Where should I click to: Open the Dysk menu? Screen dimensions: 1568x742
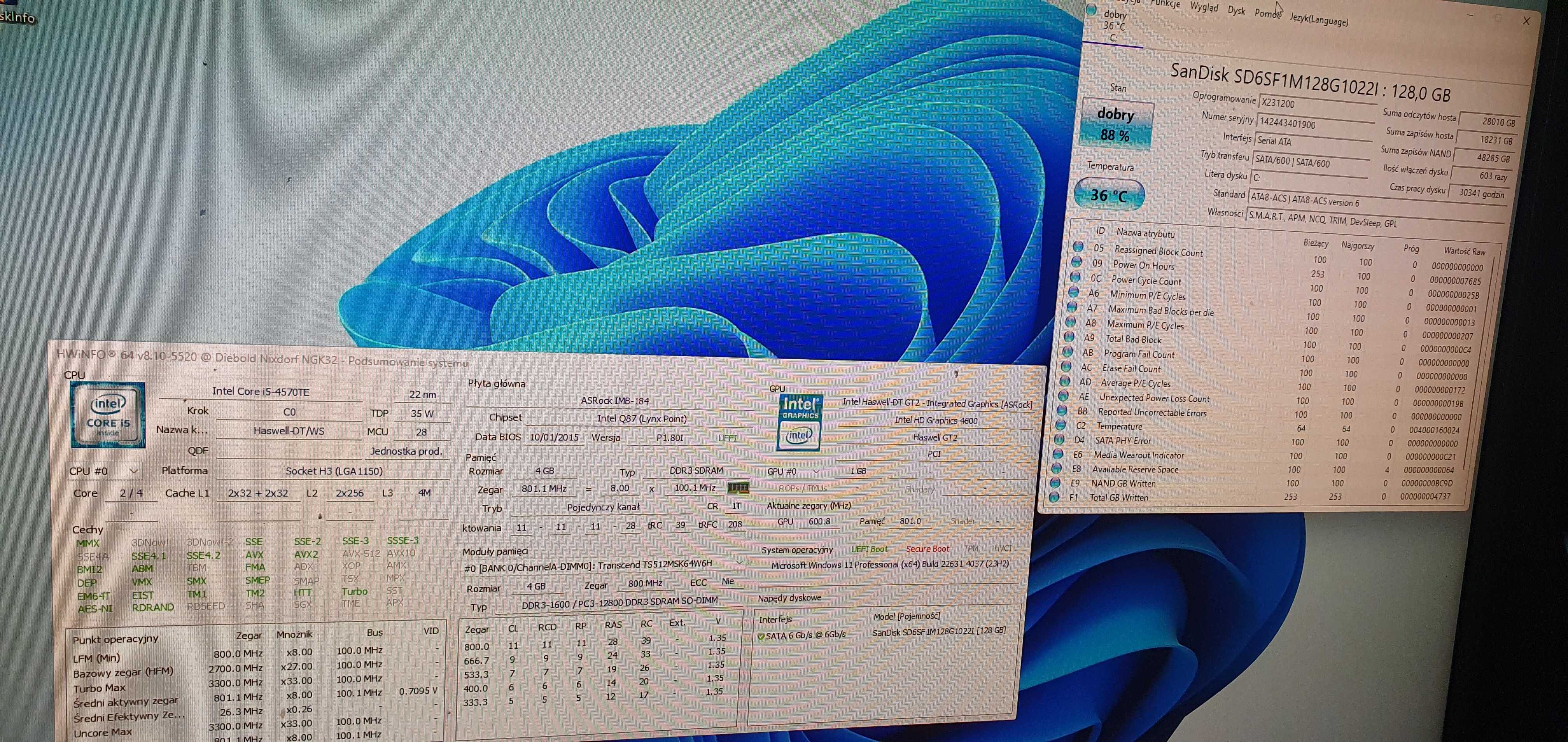pyautogui.click(x=1236, y=10)
